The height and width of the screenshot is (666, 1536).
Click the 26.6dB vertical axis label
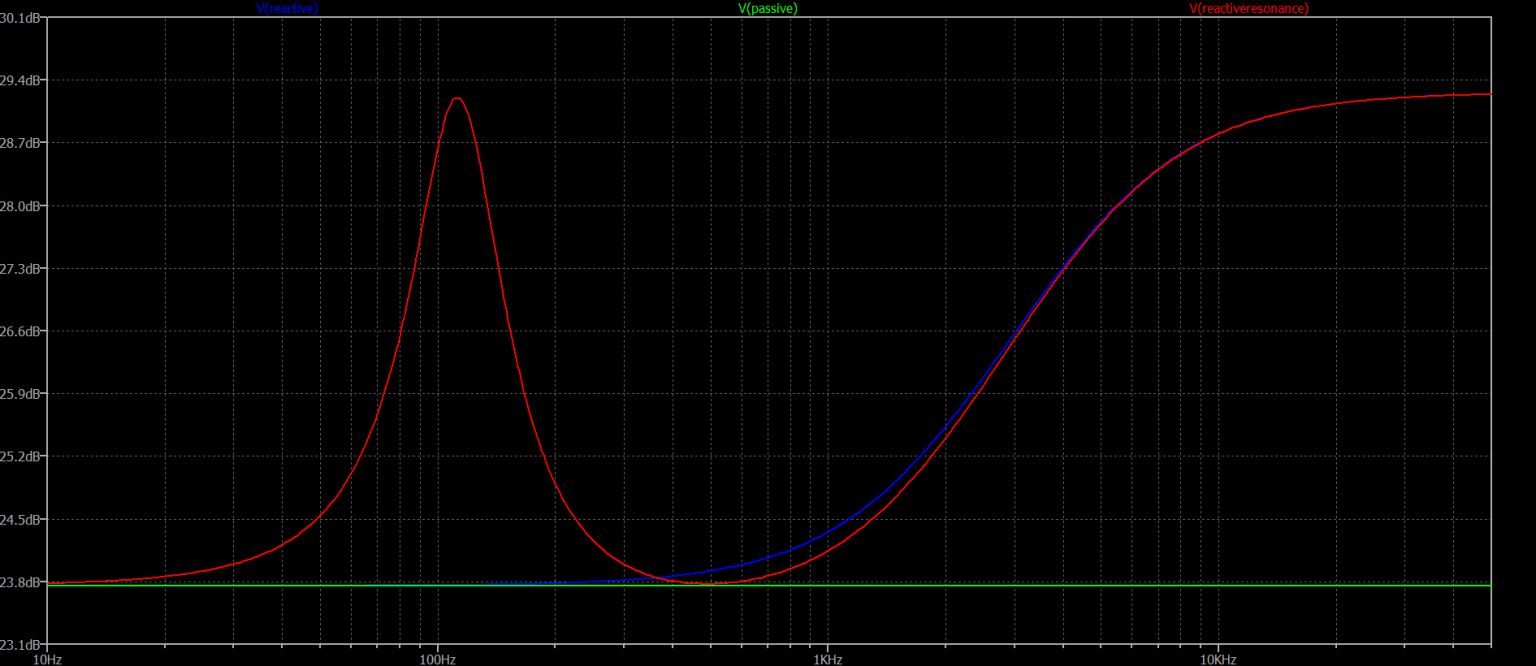tap(22, 331)
